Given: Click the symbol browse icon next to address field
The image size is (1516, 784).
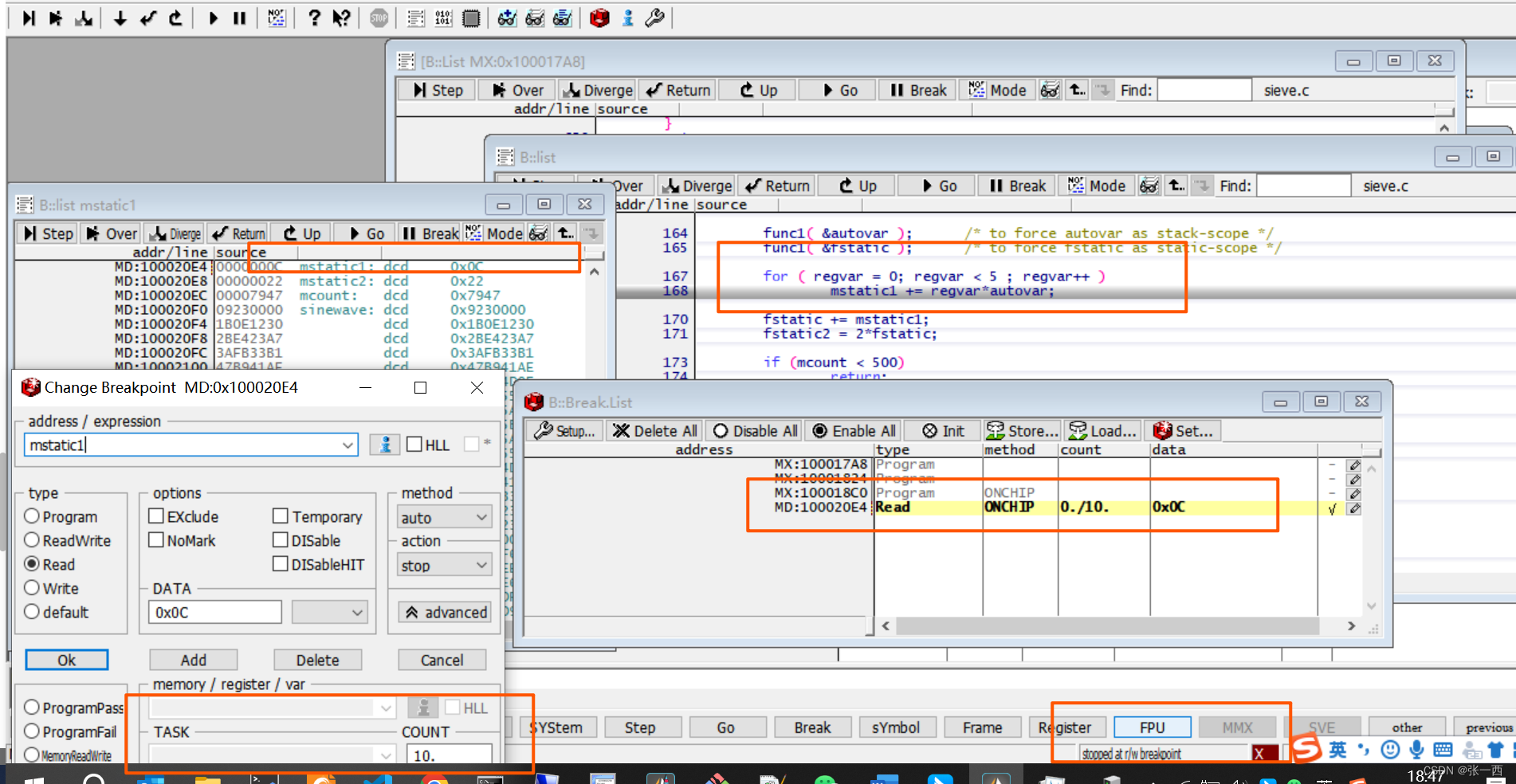Looking at the screenshot, I should (385, 445).
